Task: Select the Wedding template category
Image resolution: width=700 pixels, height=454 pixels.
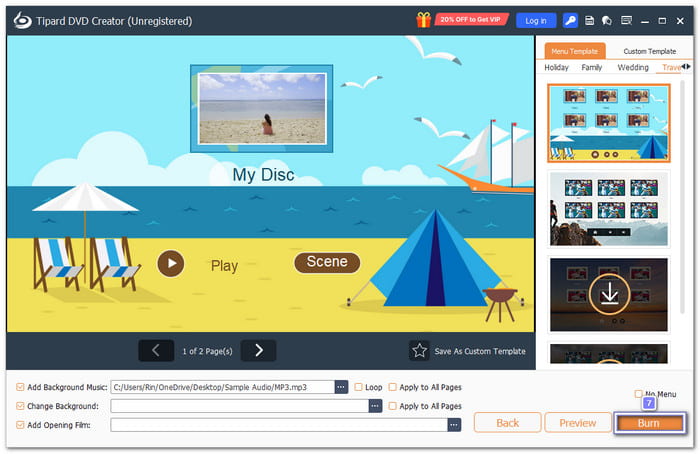Action: (x=633, y=67)
